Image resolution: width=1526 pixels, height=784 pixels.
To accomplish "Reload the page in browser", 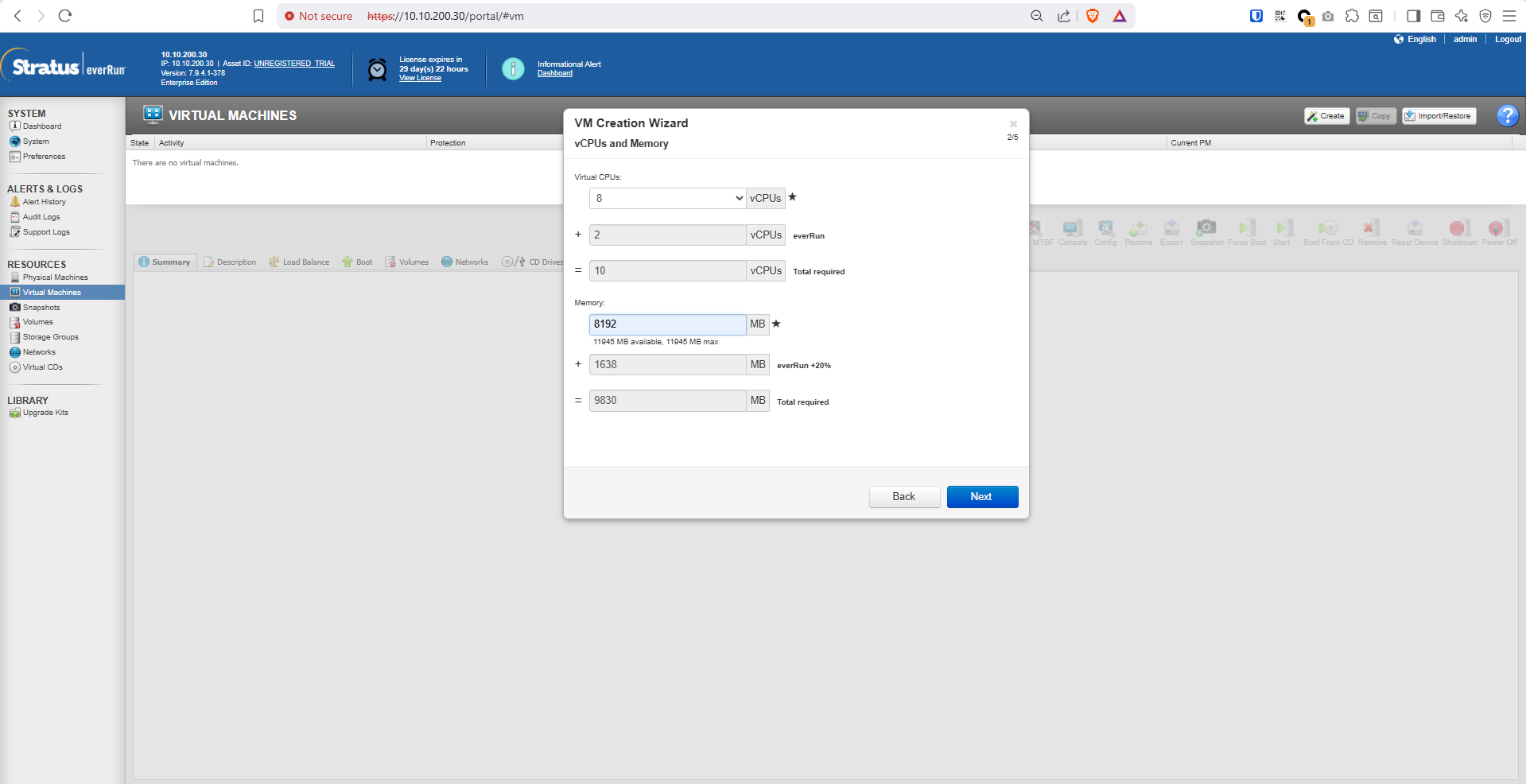I will [65, 16].
